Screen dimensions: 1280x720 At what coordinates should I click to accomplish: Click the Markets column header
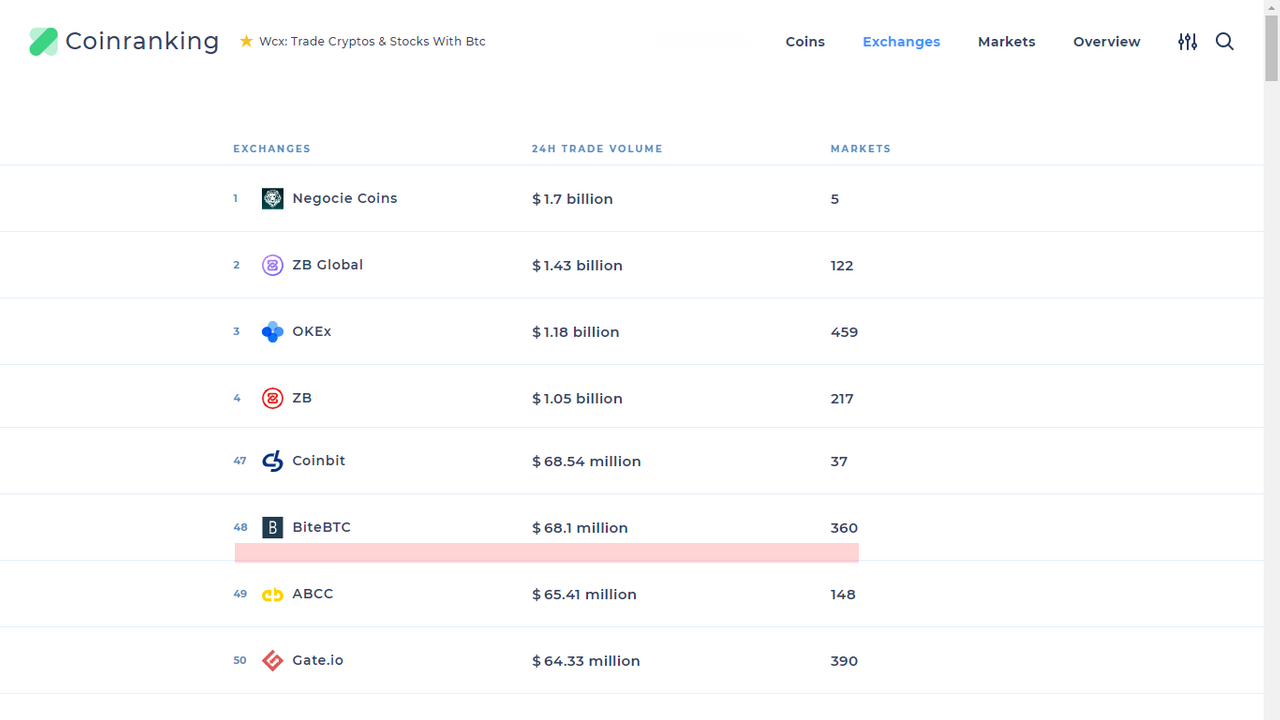pyautogui.click(x=860, y=149)
